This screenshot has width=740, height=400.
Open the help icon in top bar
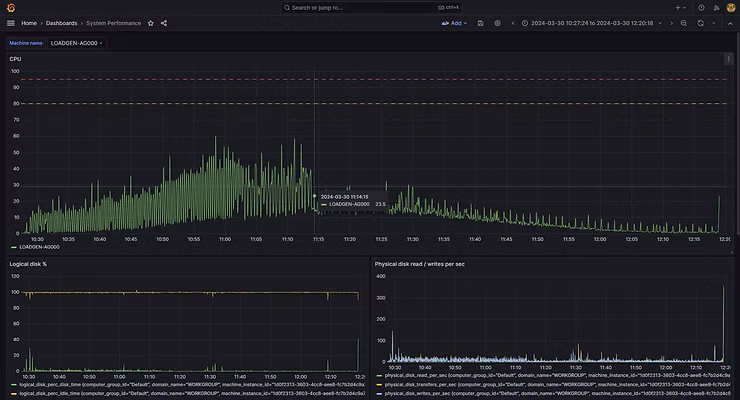[701, 8]
